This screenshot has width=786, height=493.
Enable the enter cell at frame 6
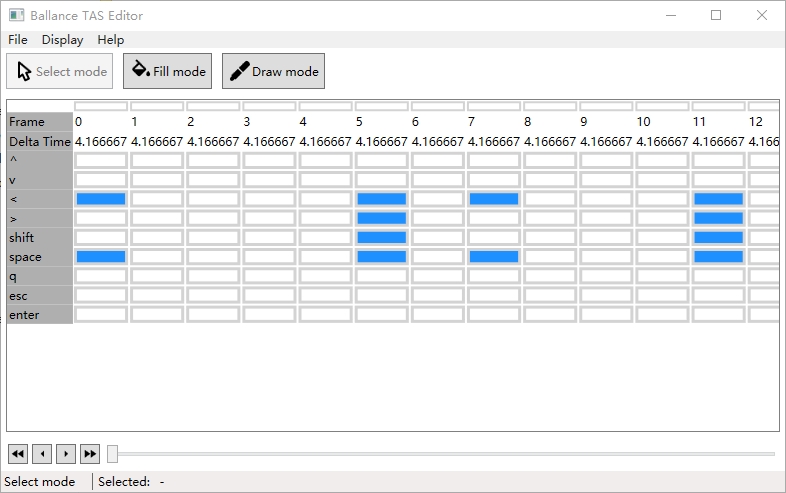tap(438, 314)
